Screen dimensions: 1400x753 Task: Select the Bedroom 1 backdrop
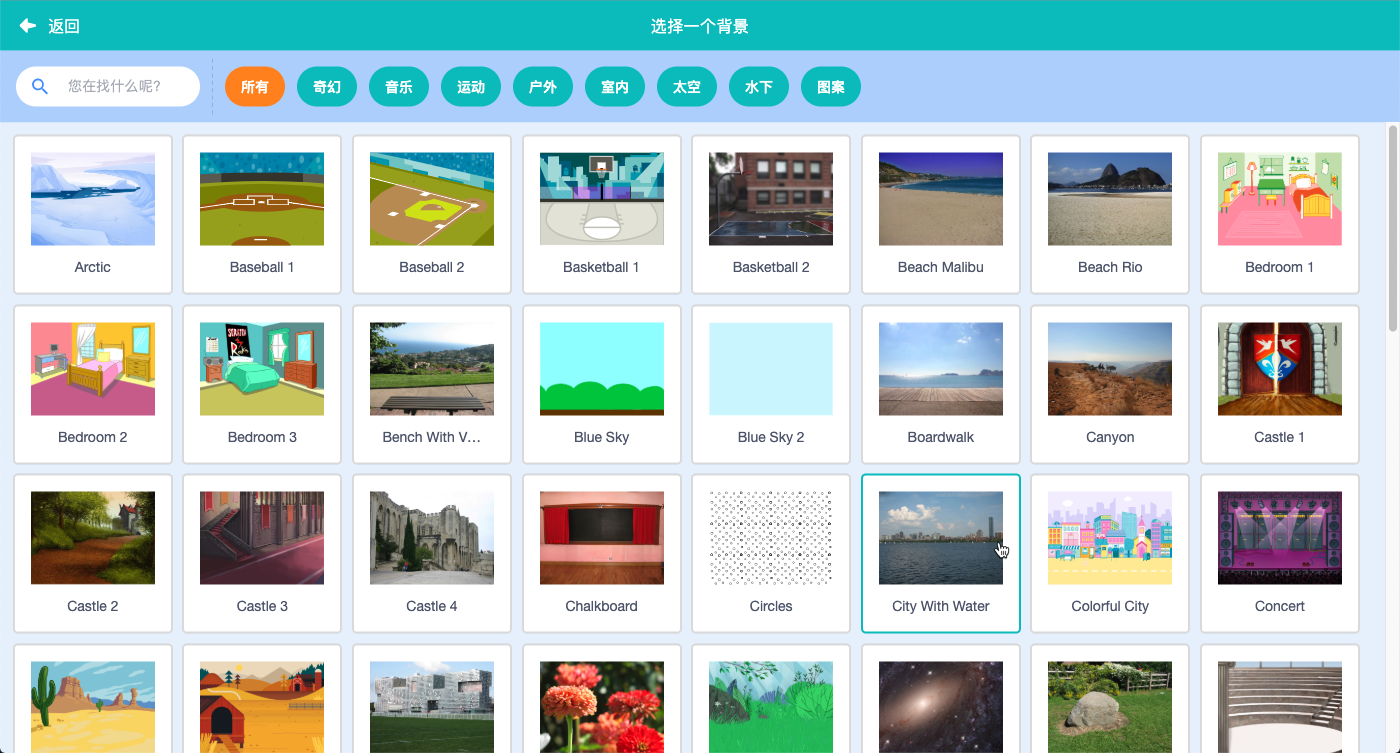pyautogui.click(x=1280, y=214)
